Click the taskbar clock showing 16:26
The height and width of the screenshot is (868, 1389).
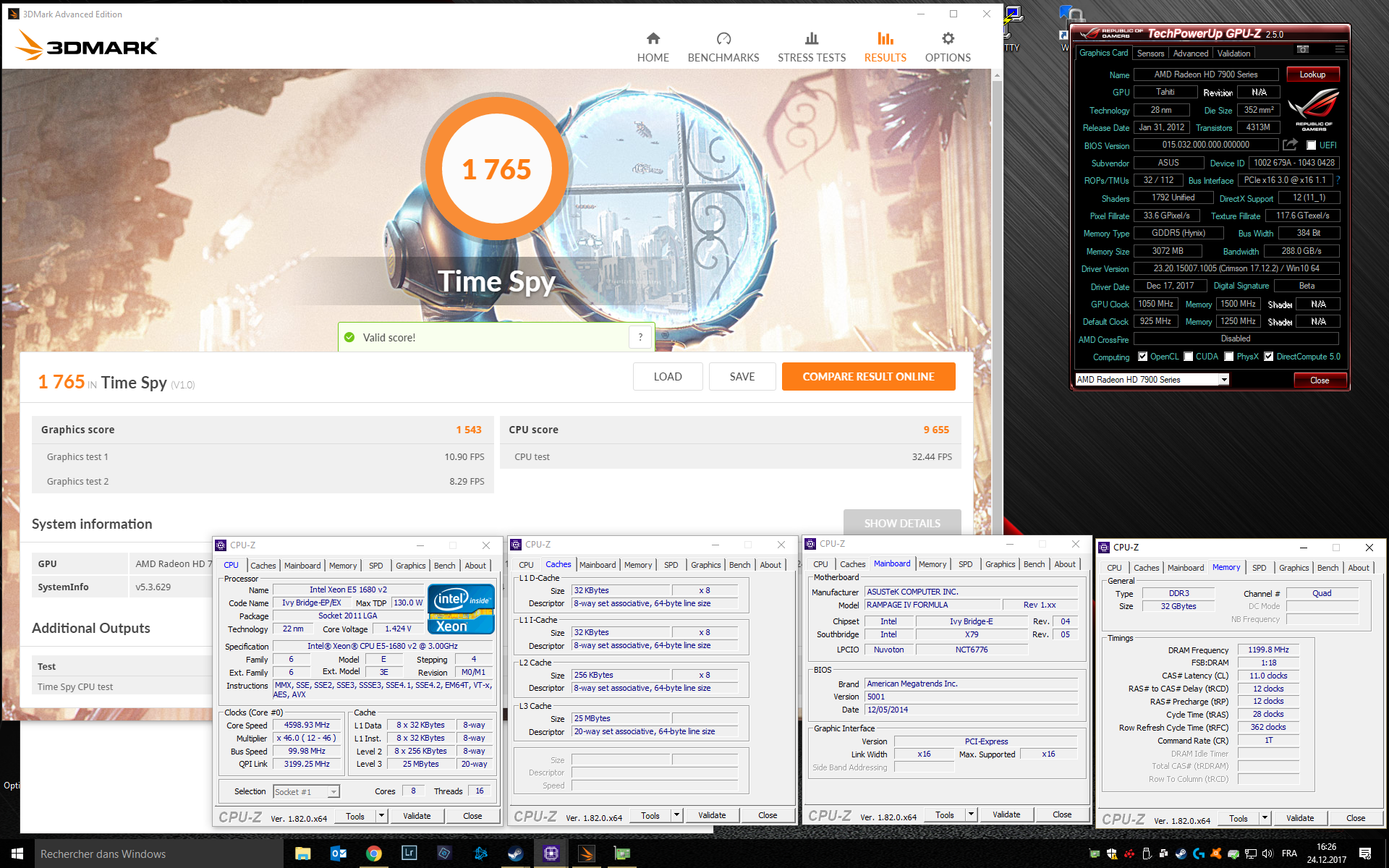pyautogui.click(x=1327, y=854)
